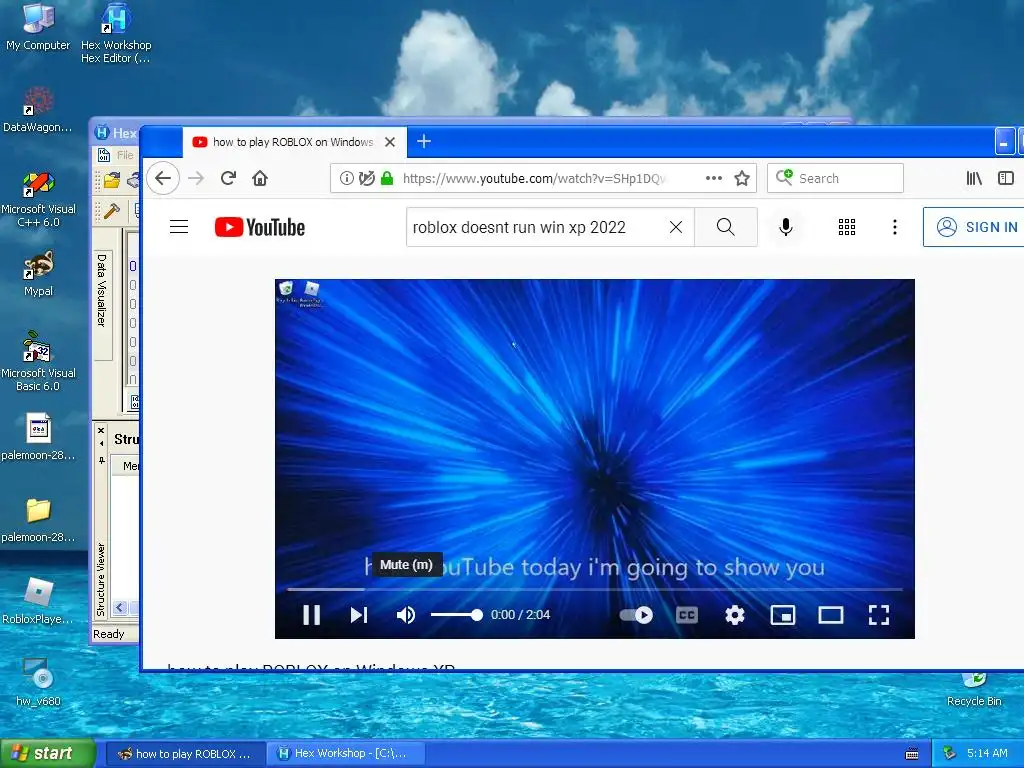The image size is (1024, 768).
Task: Click the taskbar clock showing 5:14 AM
Action: click(987, 753)
